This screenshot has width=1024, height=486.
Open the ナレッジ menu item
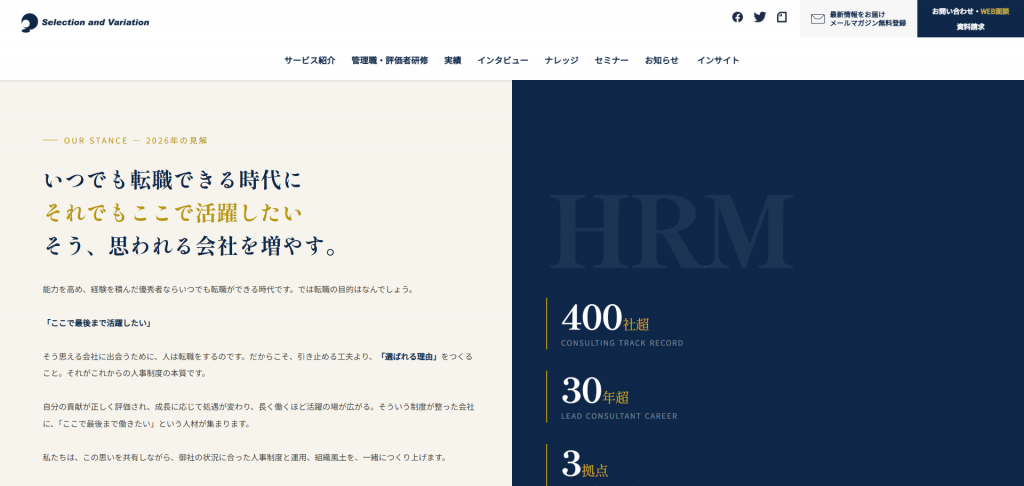[x=562, y=60]
